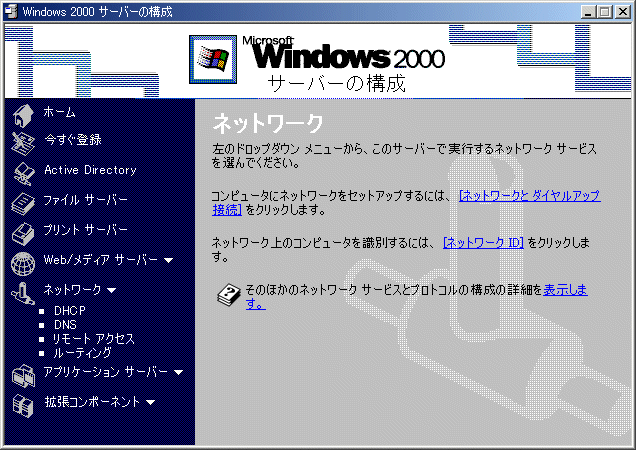Expand the 拡張コンポーネント dropdown arrow
This screenshot has width=636, height=450.
[x=150, y=403]
